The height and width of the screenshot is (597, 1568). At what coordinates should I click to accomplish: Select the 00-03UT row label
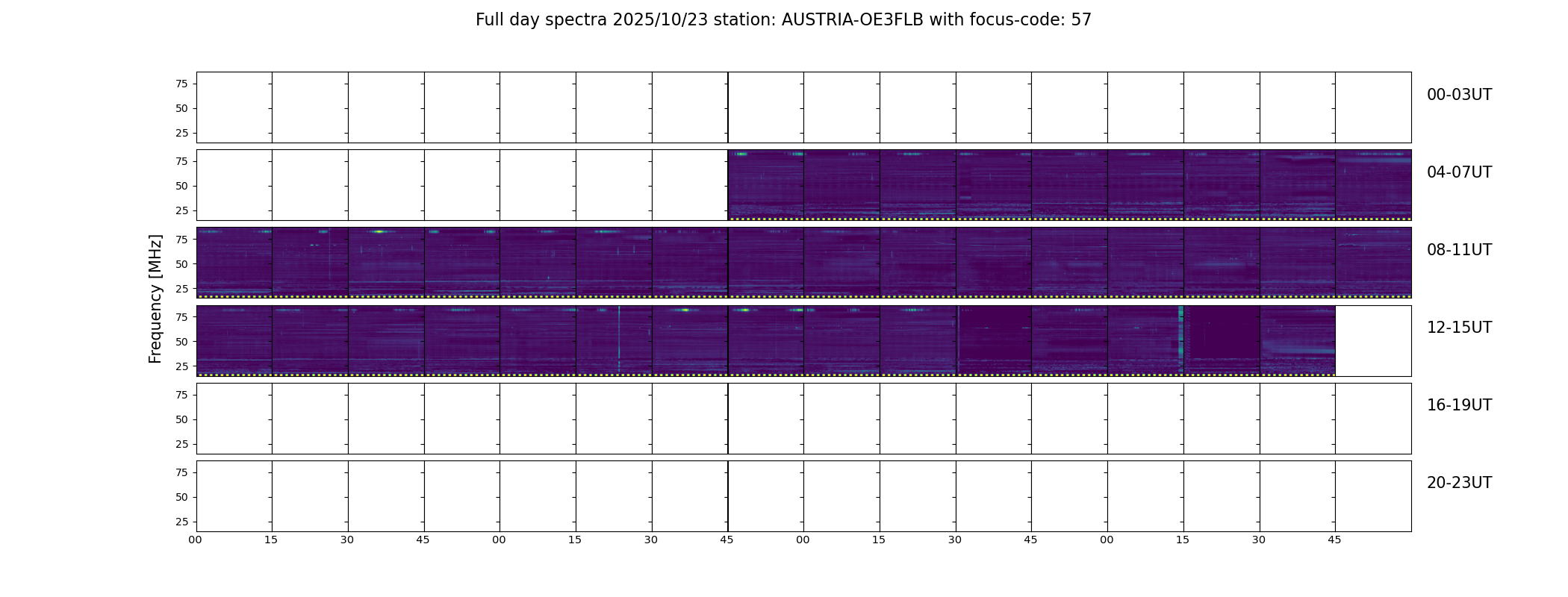1459,95
